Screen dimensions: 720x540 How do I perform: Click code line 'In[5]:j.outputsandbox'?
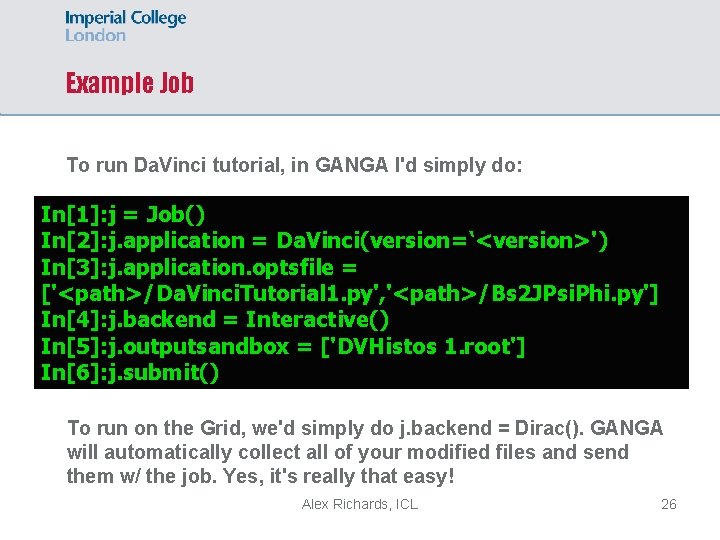click(283, 346)
